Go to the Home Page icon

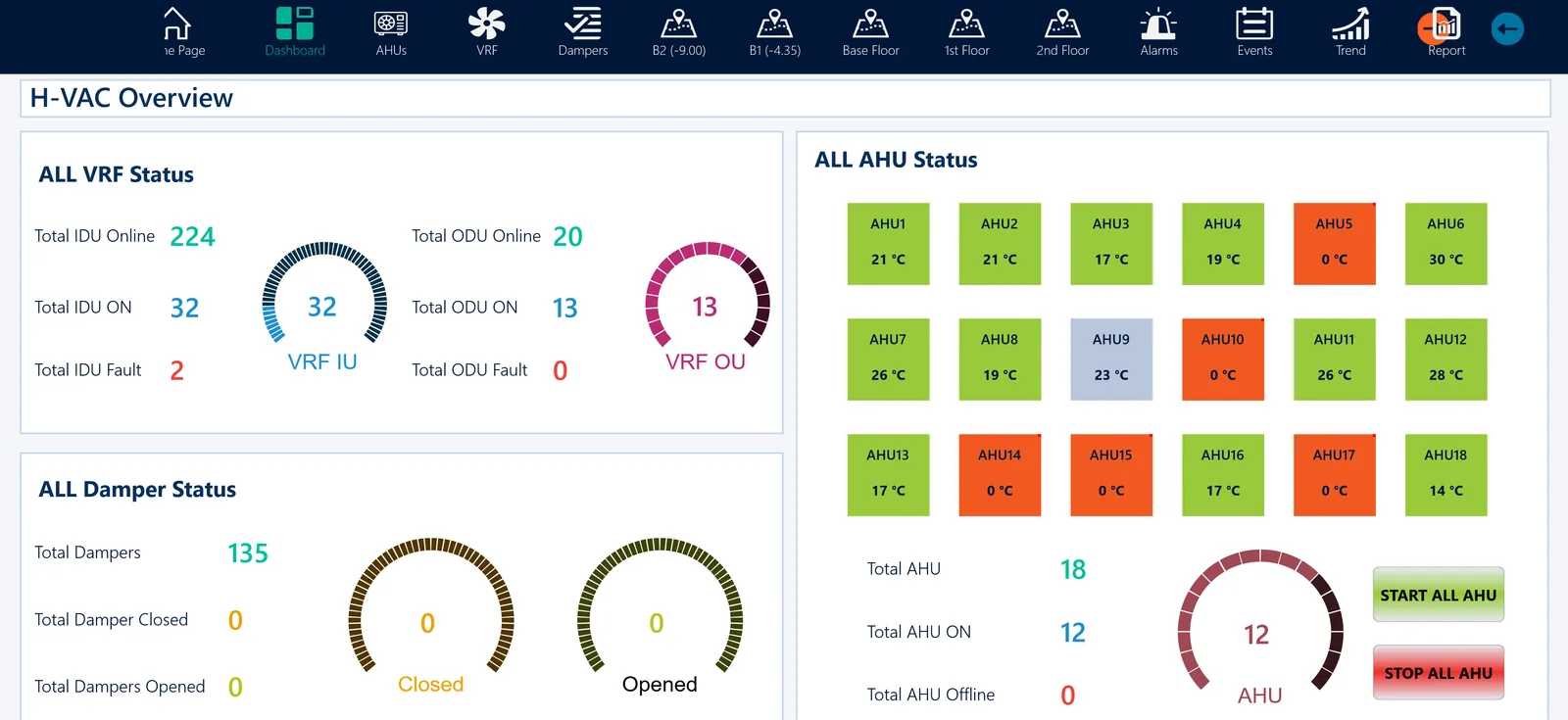click(177, 24)
